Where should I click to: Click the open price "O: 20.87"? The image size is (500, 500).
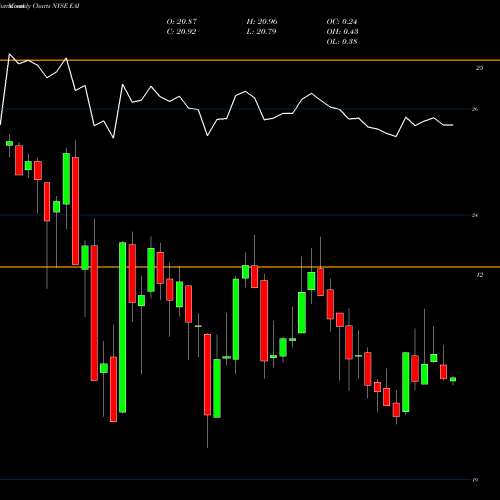(x=182, y=22)
